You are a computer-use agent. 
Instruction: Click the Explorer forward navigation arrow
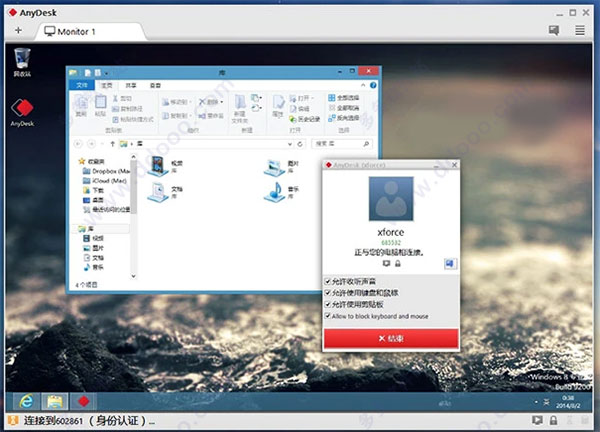point(91,144)
